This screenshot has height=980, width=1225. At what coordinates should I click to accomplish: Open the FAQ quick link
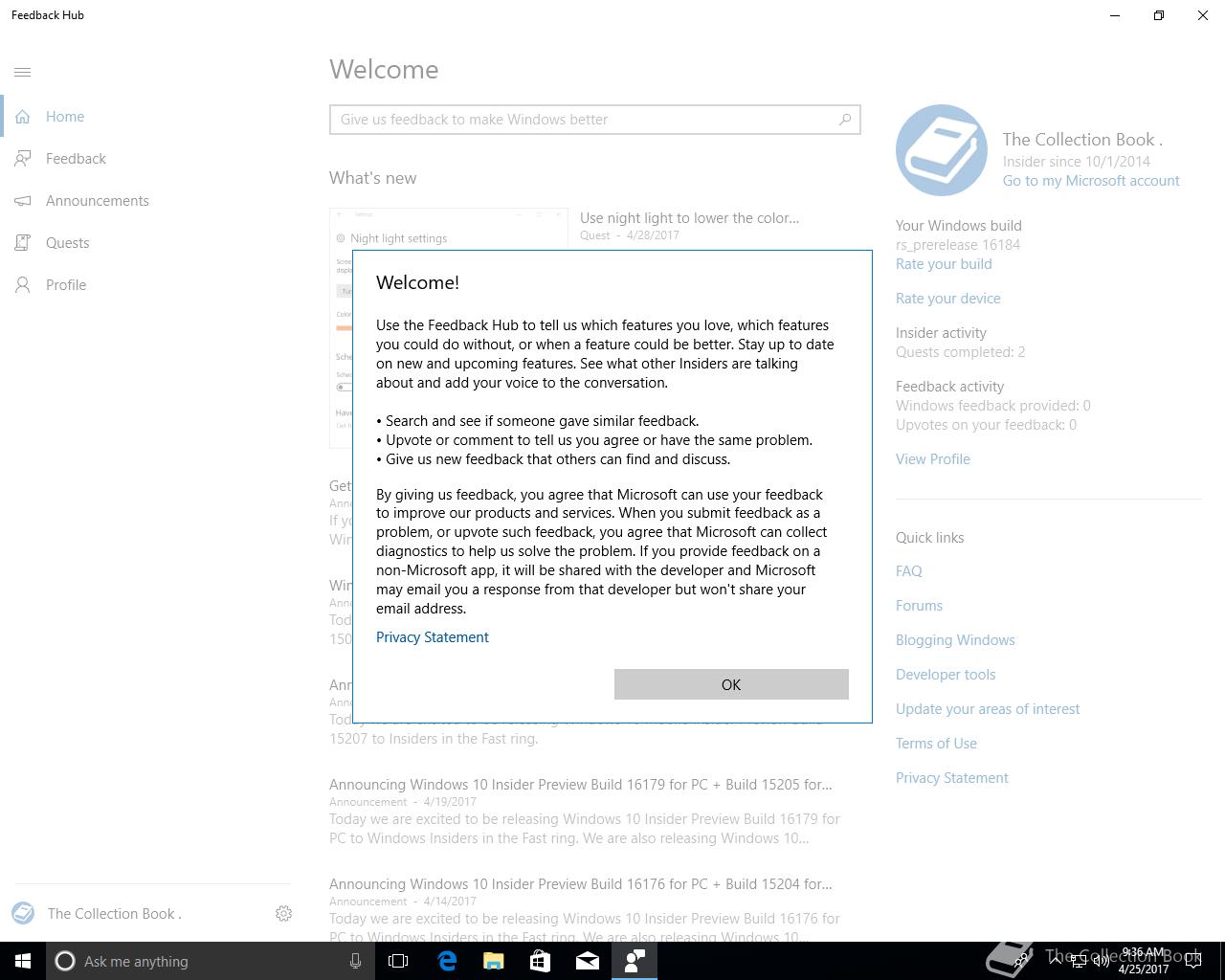tap(909, 571)
